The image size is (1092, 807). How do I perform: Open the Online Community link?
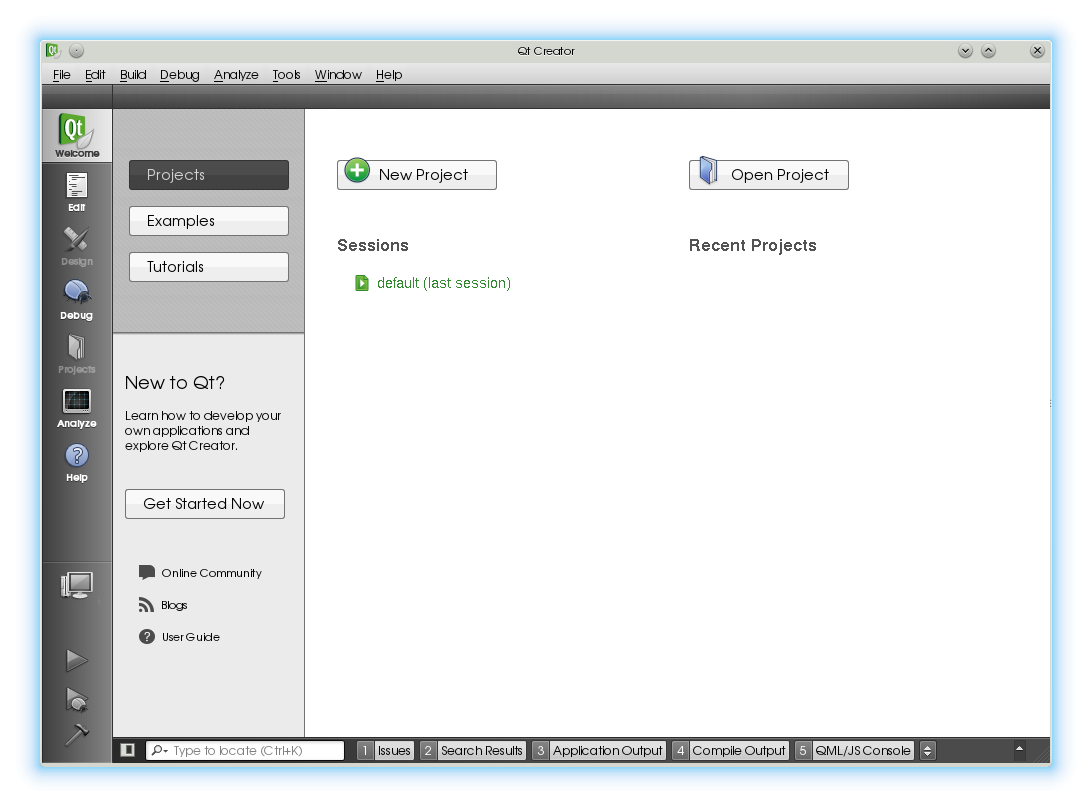pos(212,573)
